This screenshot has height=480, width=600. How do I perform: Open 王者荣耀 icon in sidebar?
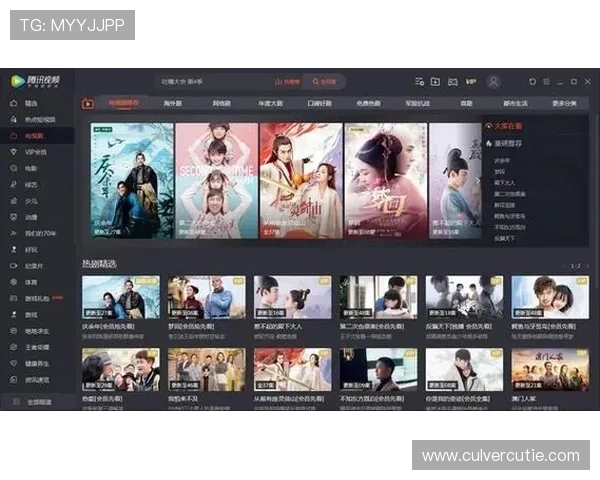[x=13, y=347]
